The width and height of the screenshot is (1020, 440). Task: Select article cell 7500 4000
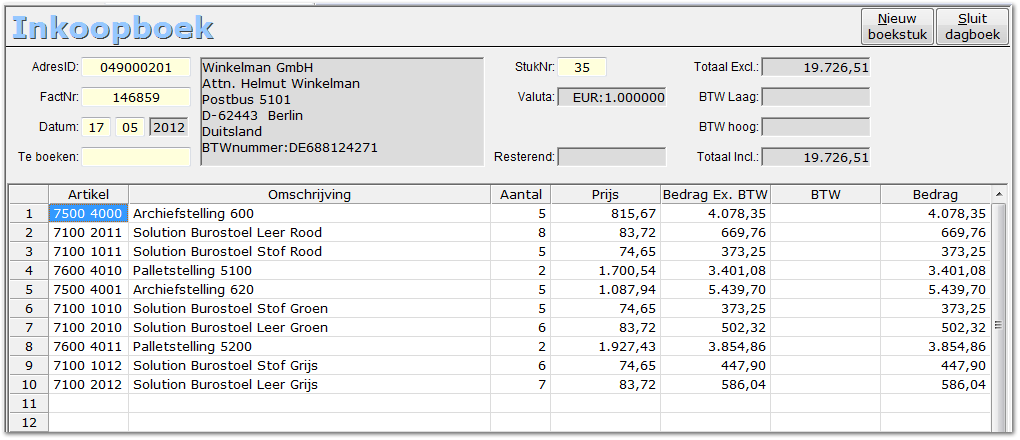pos(89,213)
